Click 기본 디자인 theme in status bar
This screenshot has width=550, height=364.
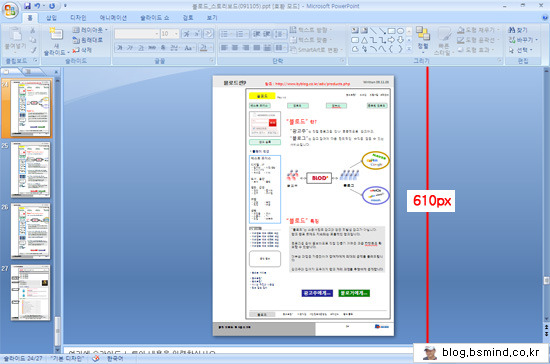(67, 358)
